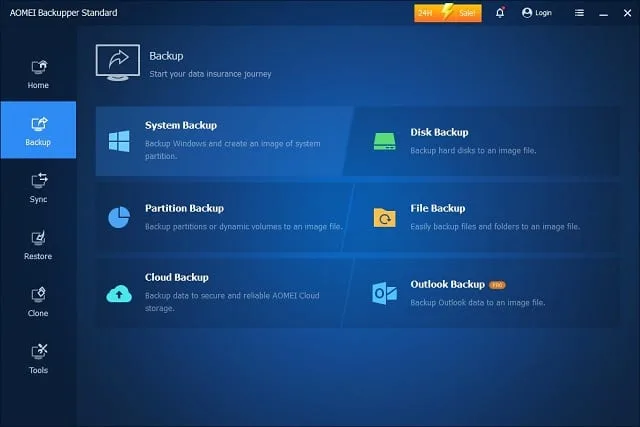Screen dimensions: 640x427
Task: Click the File Backup folder icon
Action: pos(384,218)
